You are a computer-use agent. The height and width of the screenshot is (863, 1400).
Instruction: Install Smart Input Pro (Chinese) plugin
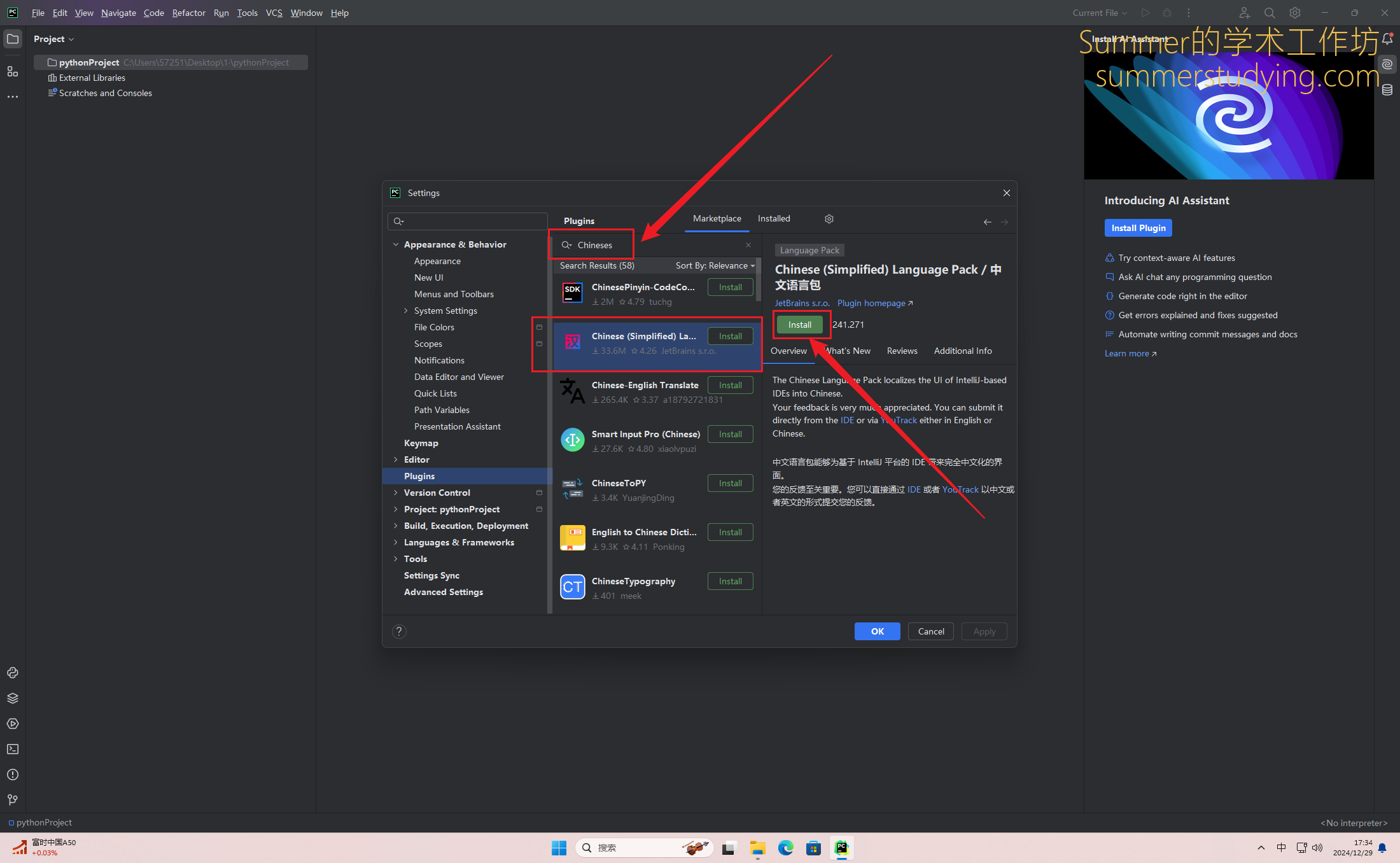click(731, 434)
